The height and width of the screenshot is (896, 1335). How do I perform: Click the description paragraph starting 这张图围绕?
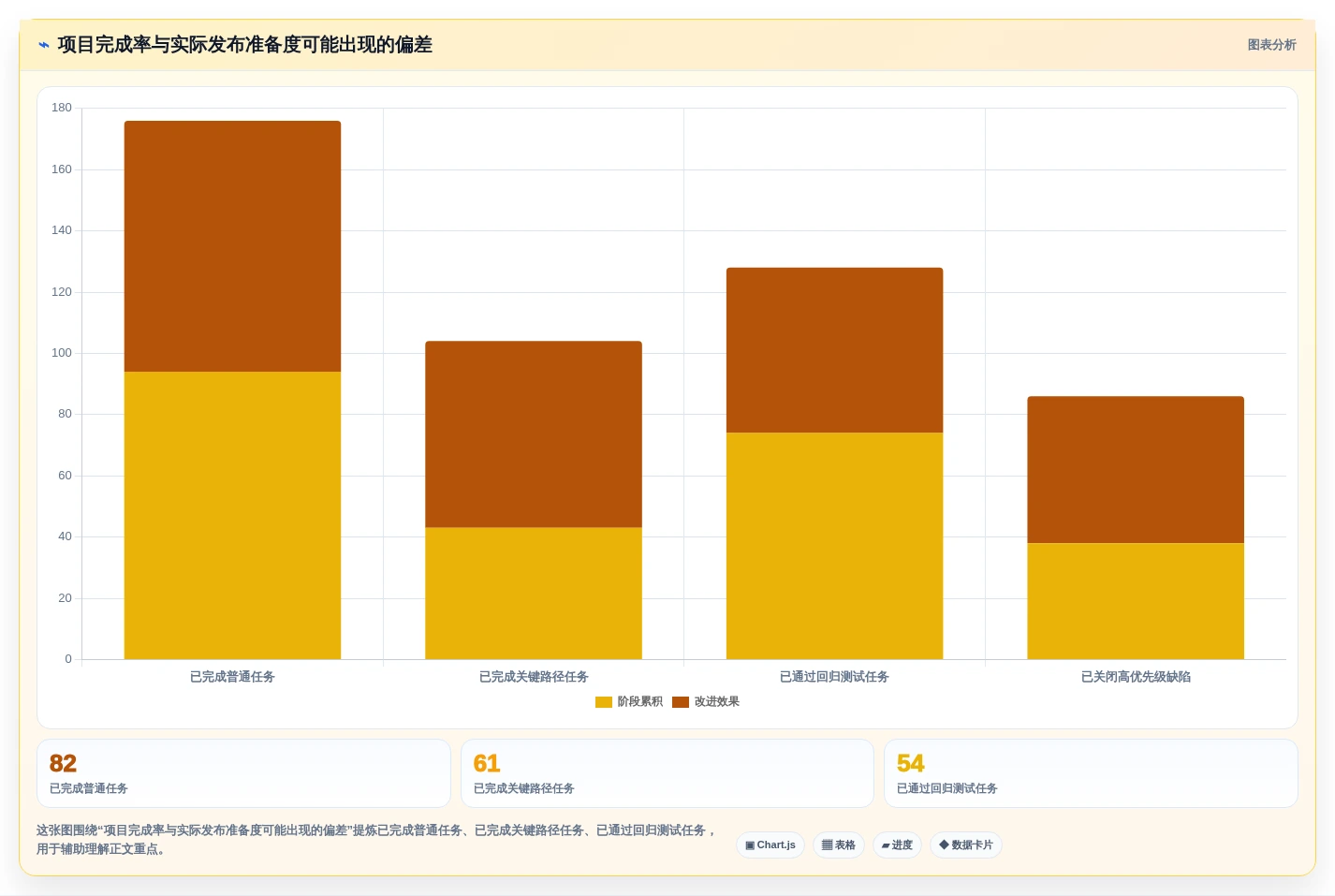point(377,840)
